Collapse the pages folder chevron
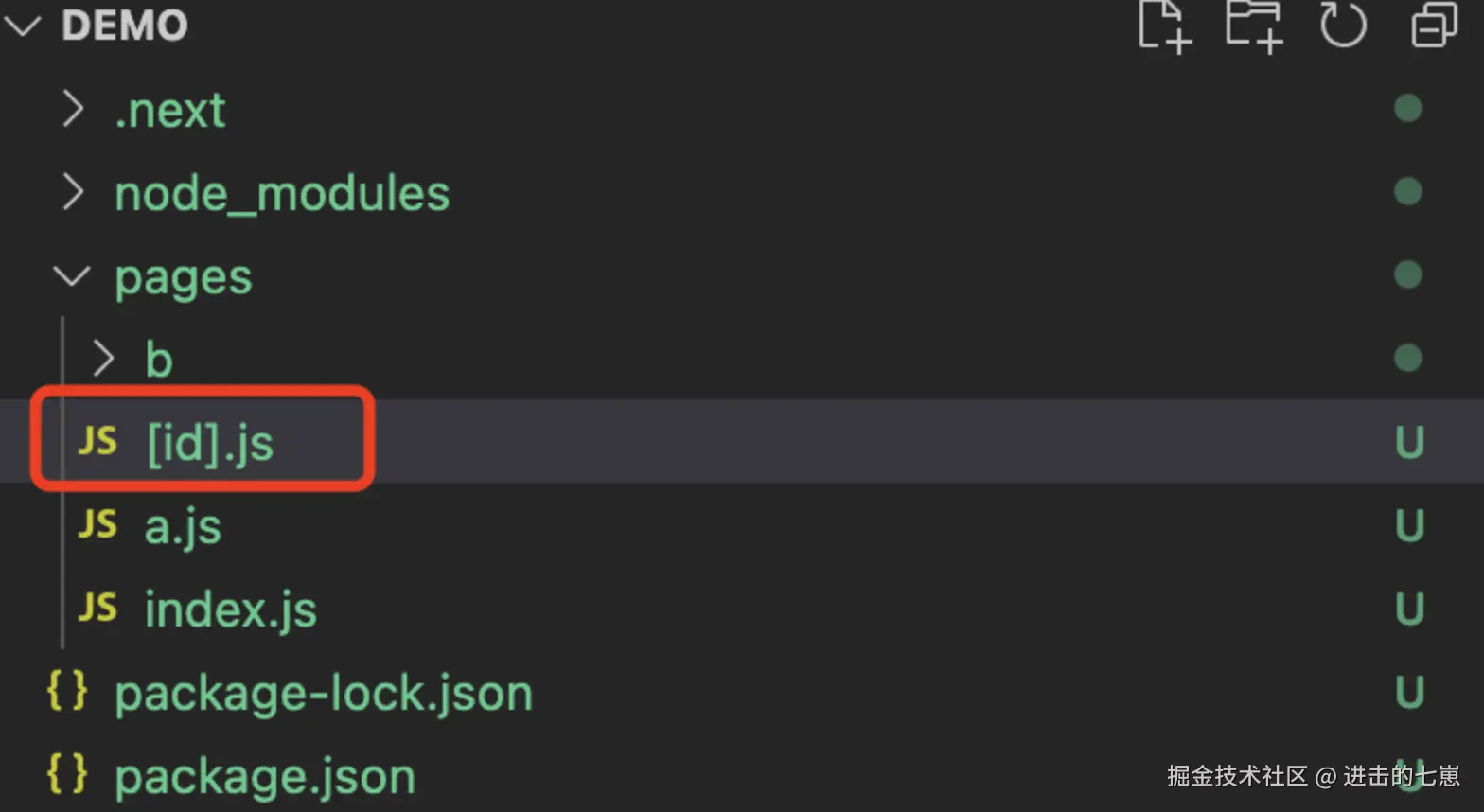 click(71, 276)
